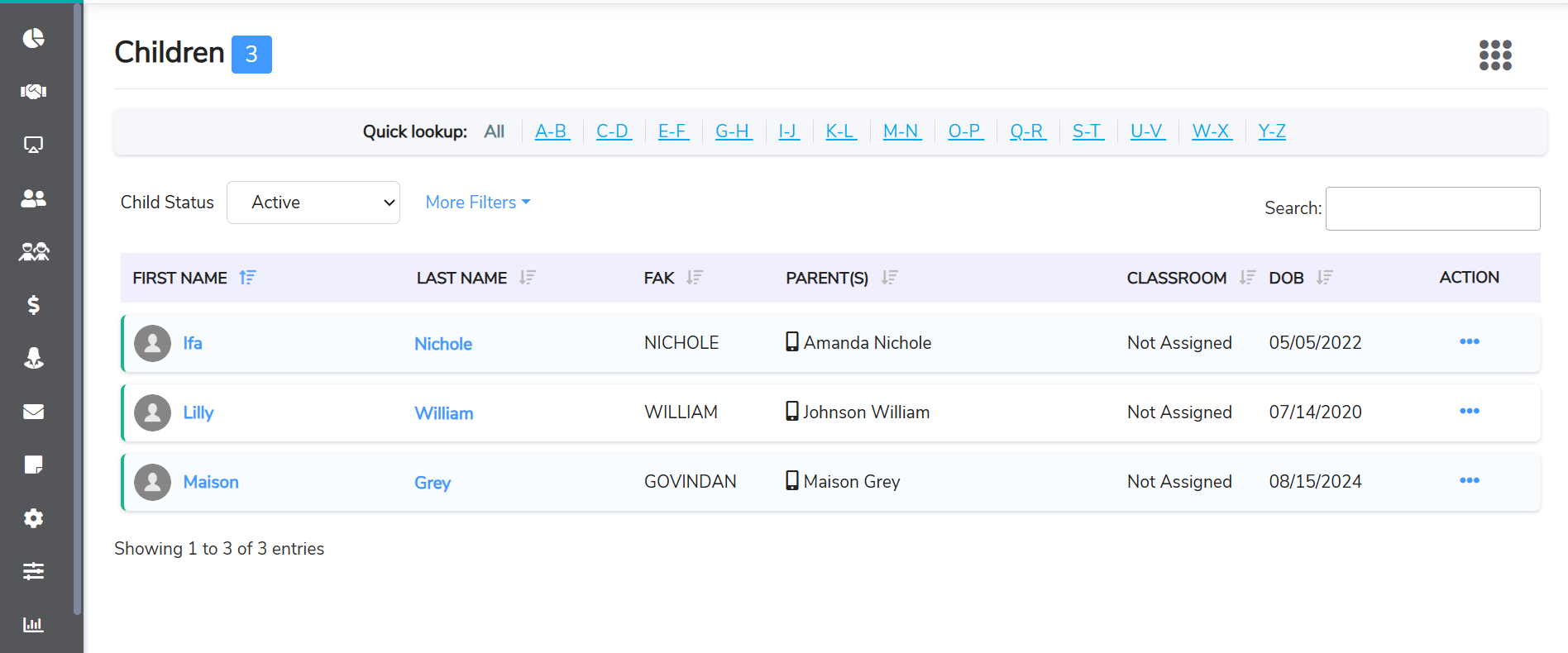Open the bar chart reports icon
Viewport: 1568px width, 653px height.
pos(33,624)
